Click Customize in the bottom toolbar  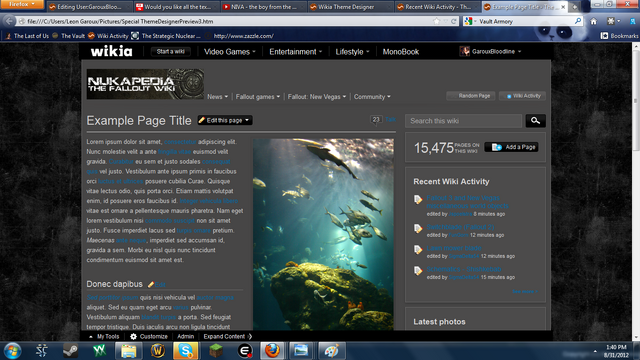click(x=149, y=336)
